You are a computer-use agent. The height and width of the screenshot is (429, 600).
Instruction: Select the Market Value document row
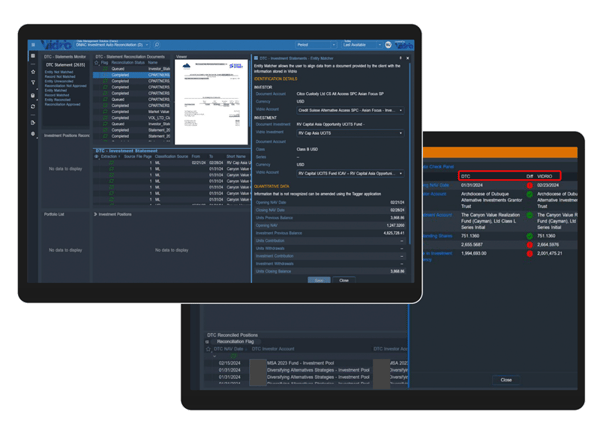coord(132,112)
